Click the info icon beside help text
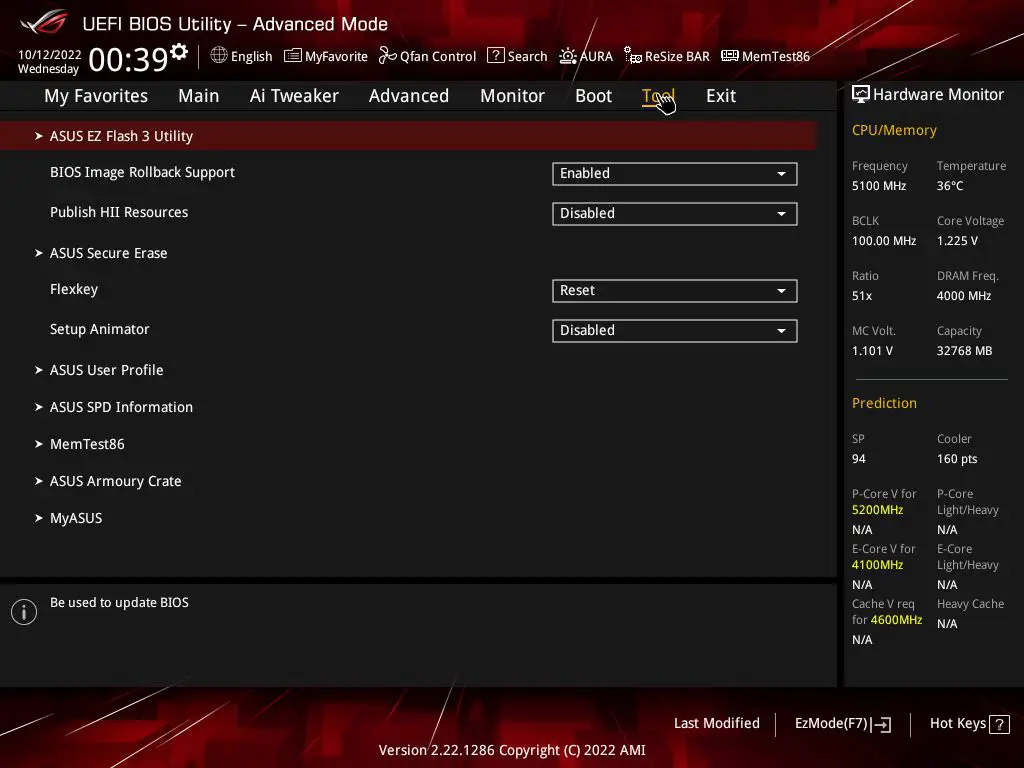The height and width of the screenshot is (768, 1024). [24, 612]
